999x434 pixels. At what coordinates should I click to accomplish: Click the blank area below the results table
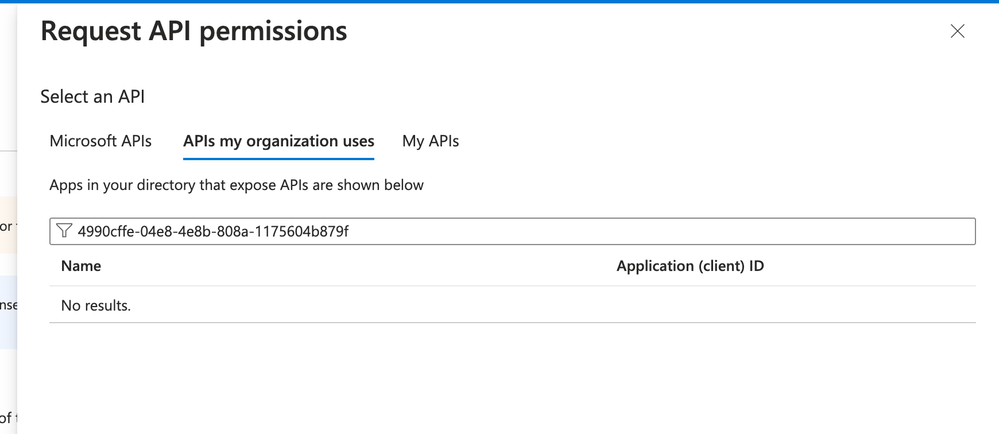tap(500, 380)
